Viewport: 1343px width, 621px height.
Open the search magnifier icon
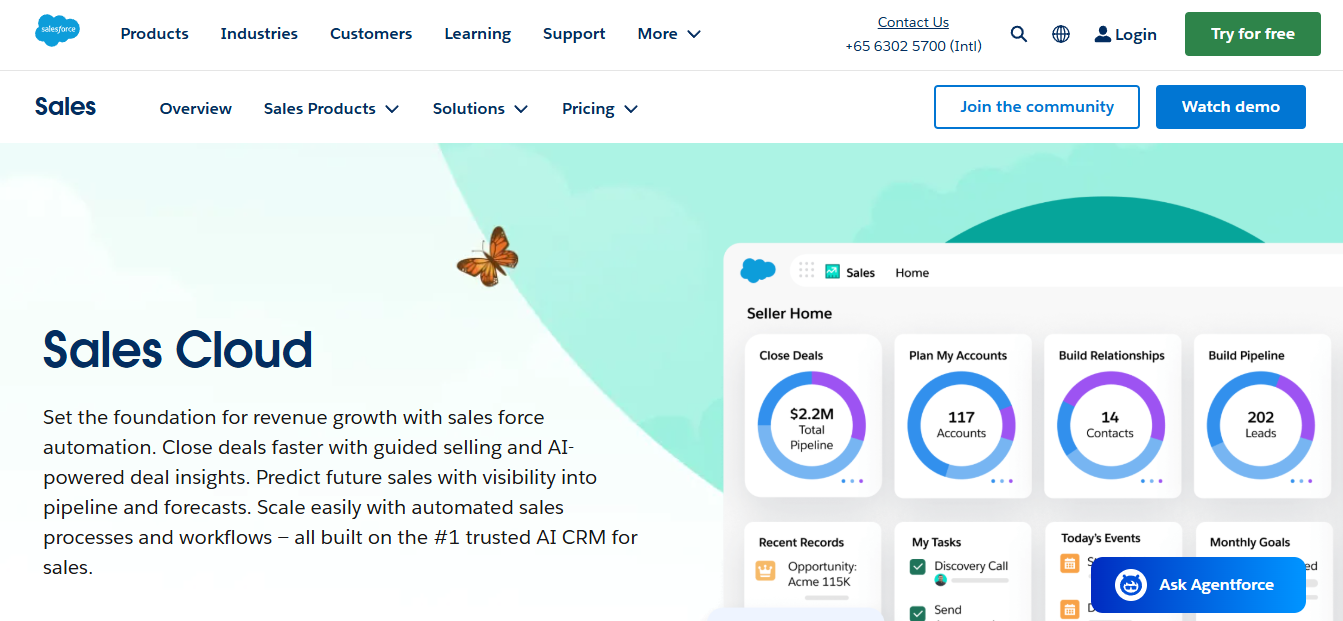pos(1019,34)
